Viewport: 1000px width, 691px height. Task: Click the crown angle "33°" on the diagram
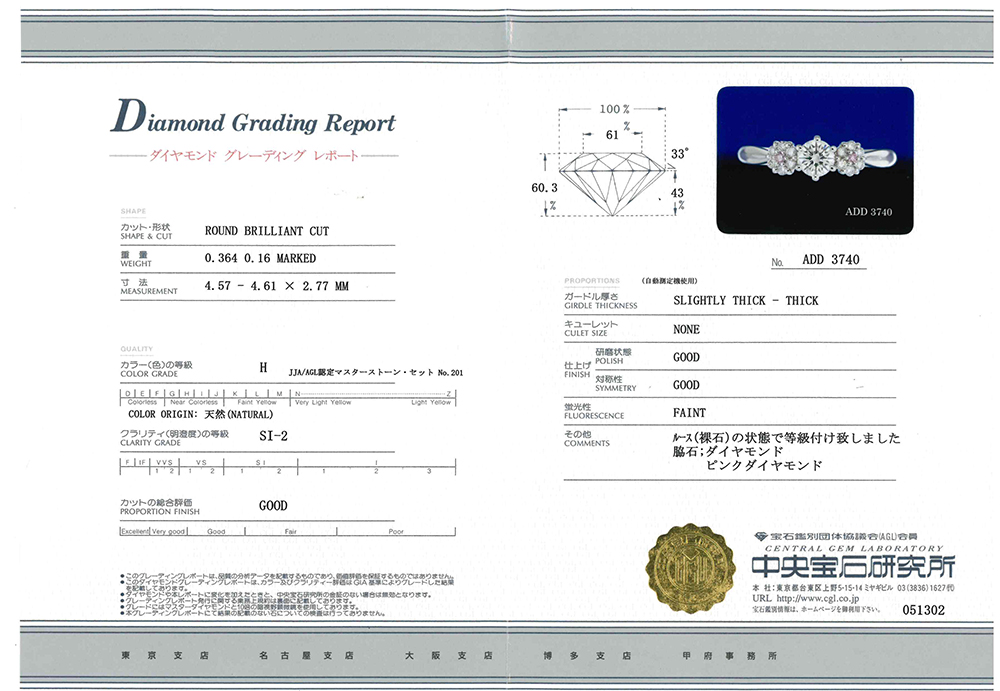[x=679, y=154]
